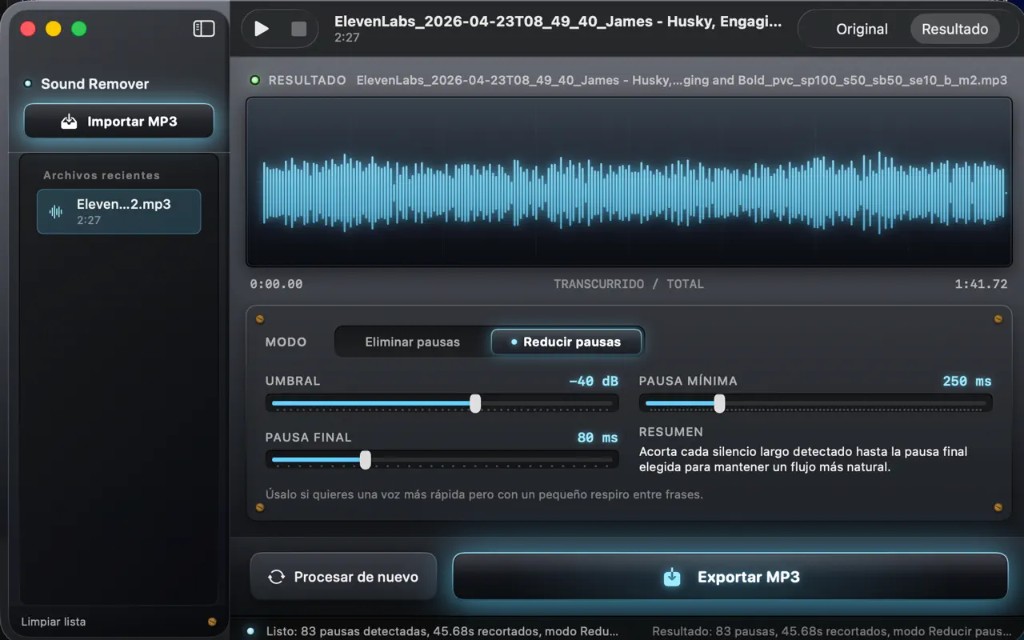The height and width of the screenshot is (640, 1024).
Task: Click the 2:27 duration under the header title
Action: coord(347,38)
